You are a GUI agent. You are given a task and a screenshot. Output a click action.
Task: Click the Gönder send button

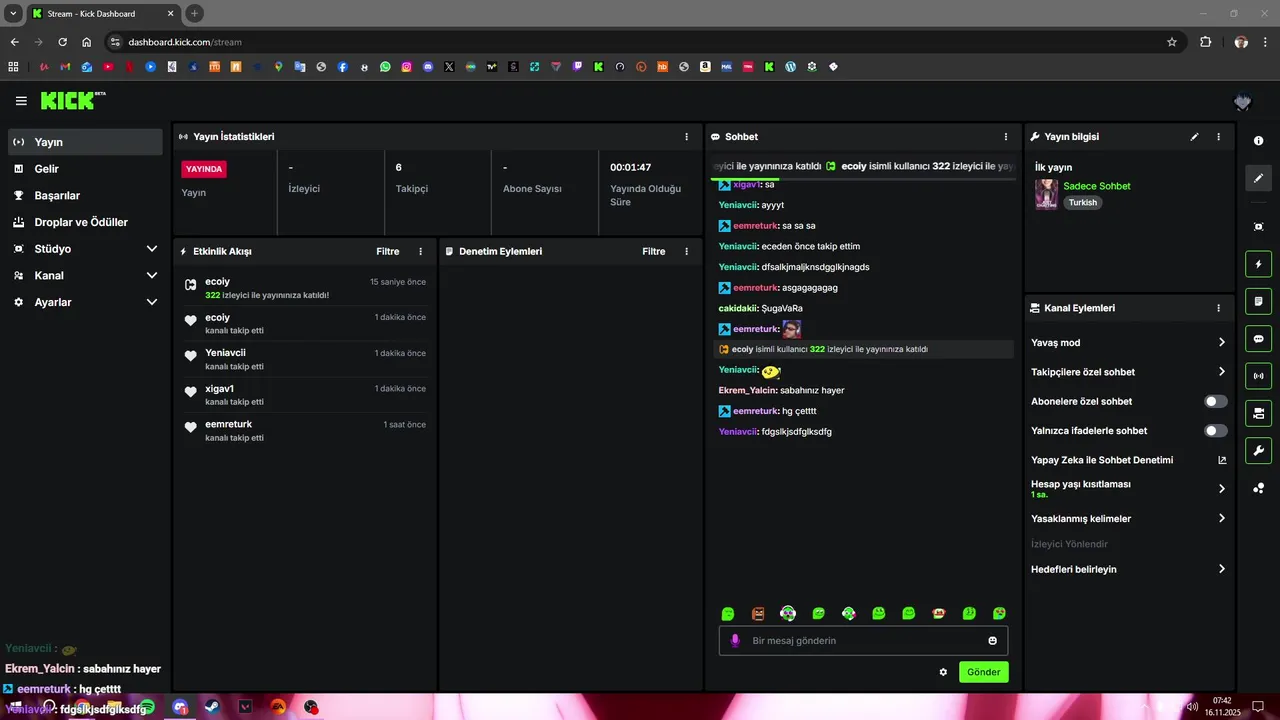point(983,672)
